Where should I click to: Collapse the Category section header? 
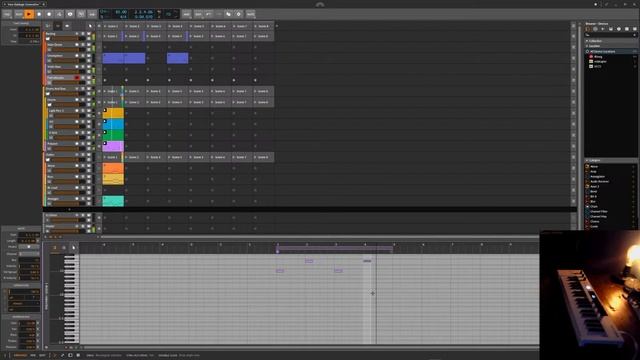[611, 160]
